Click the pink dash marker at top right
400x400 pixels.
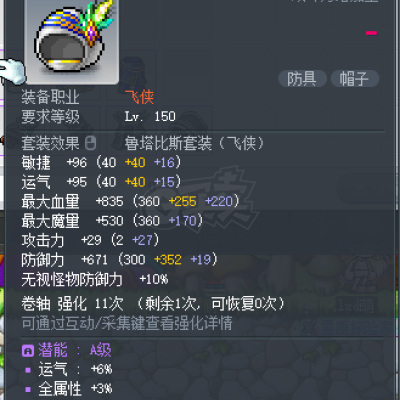click(371, 33)
